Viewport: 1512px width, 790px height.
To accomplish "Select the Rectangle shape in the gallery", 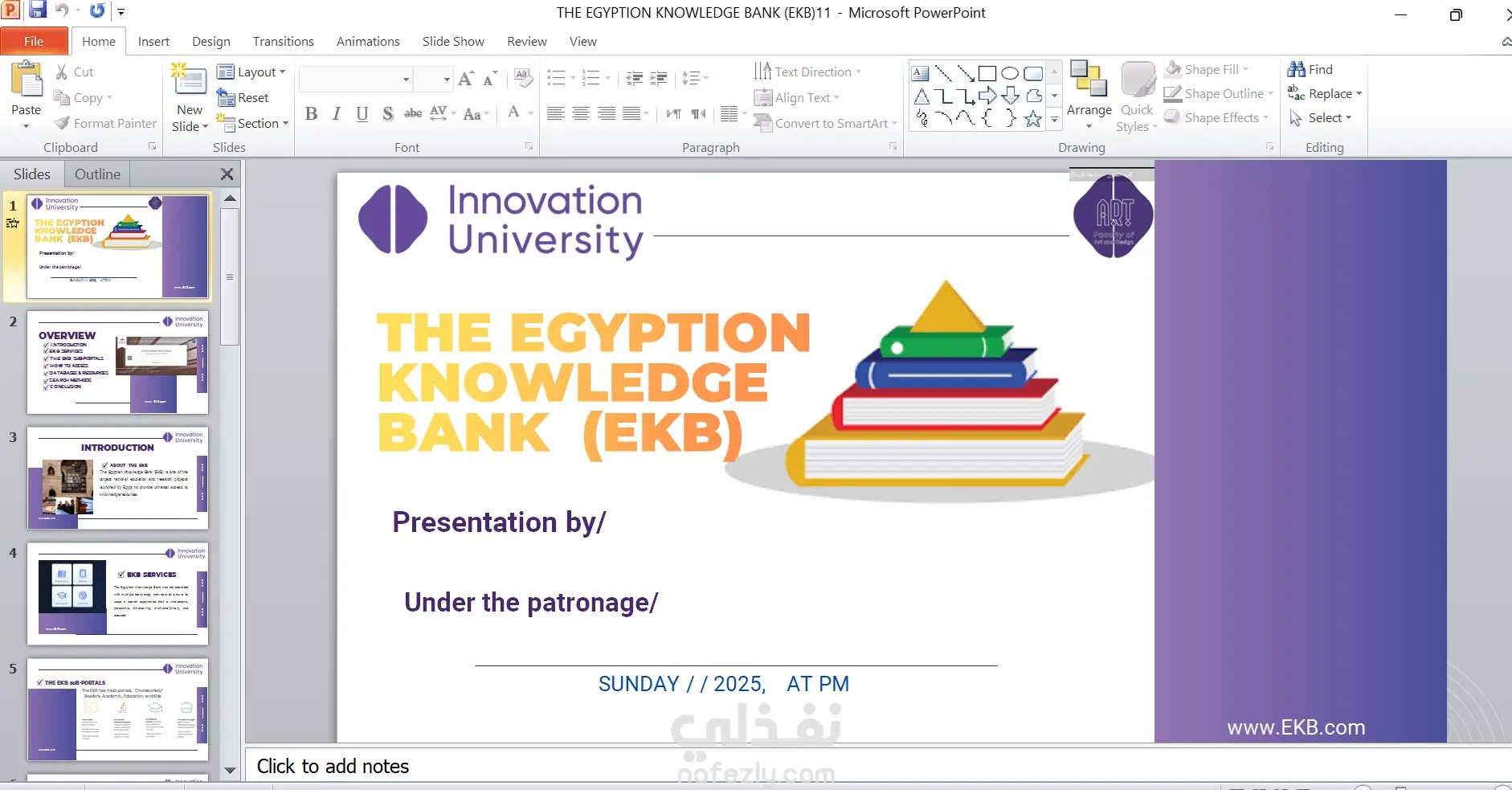I will click(987, 74).
